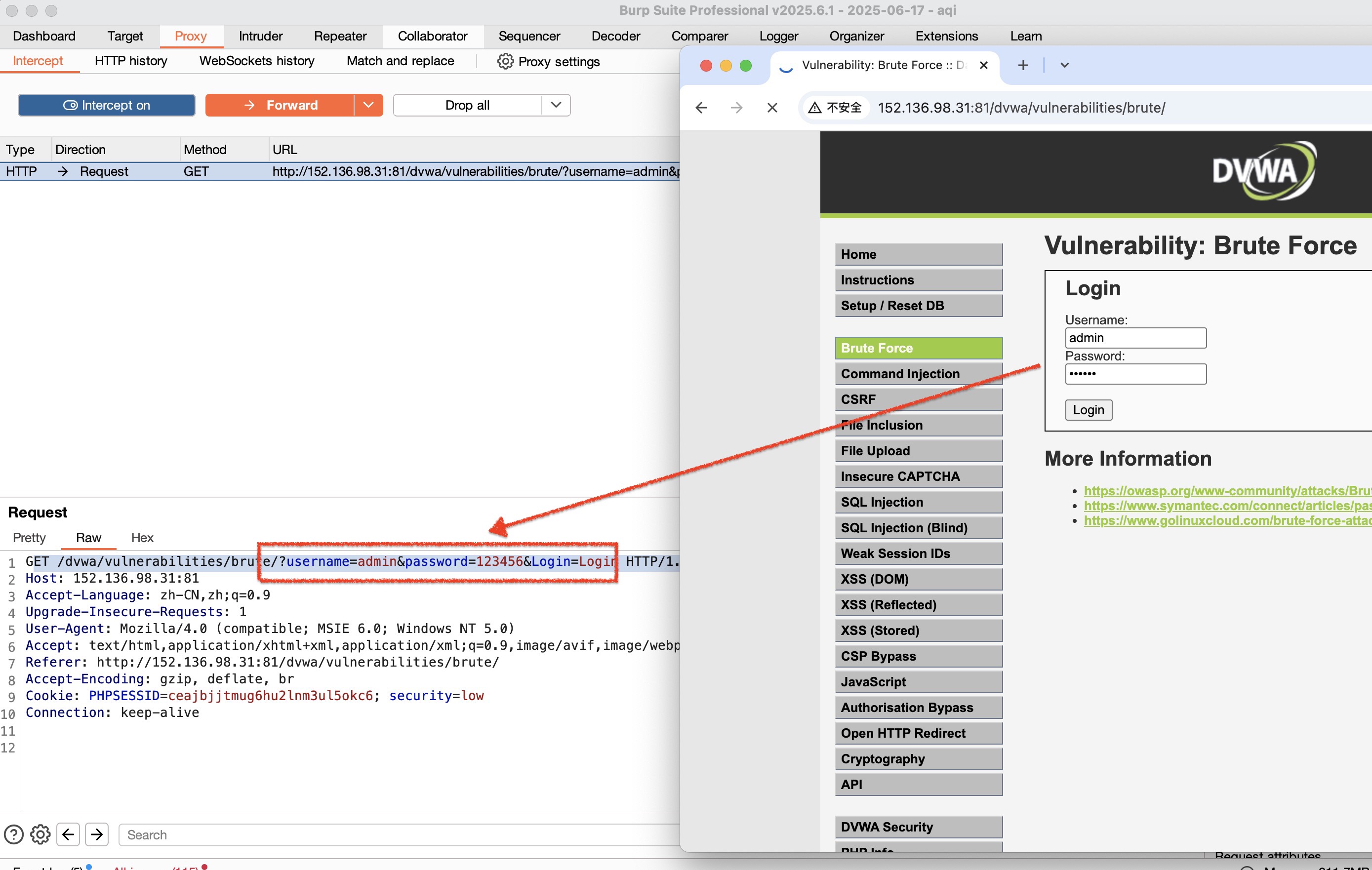This screenshot has height=870, width=1372.
Task: Open DVWA Instructions menu item
Action: [919, 280]
